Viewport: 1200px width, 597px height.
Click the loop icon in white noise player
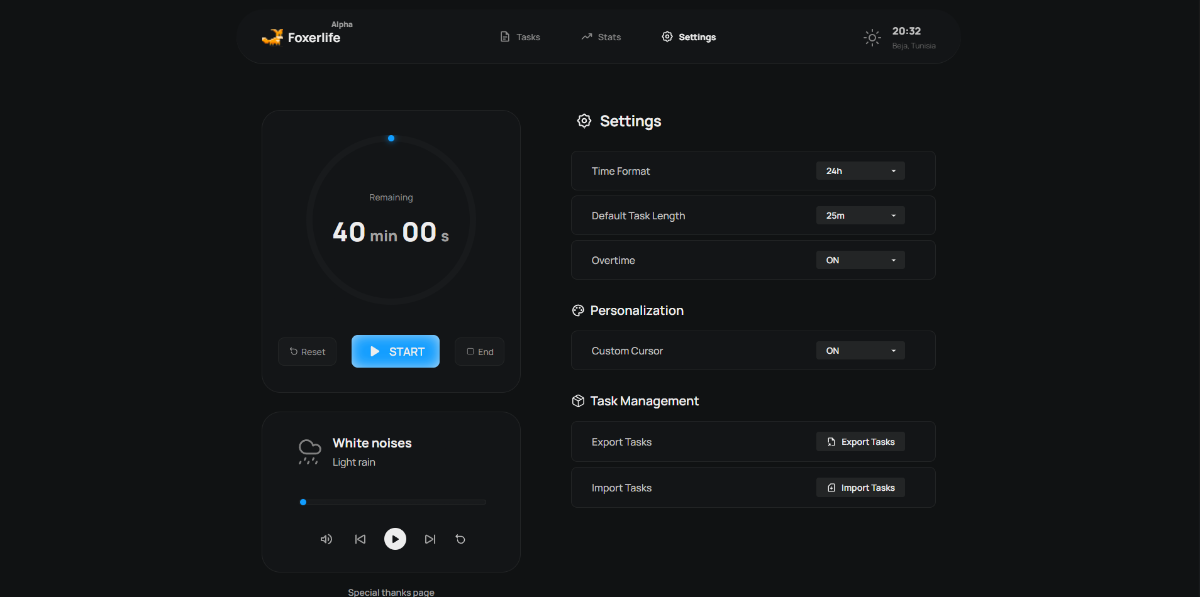[461, 539]
